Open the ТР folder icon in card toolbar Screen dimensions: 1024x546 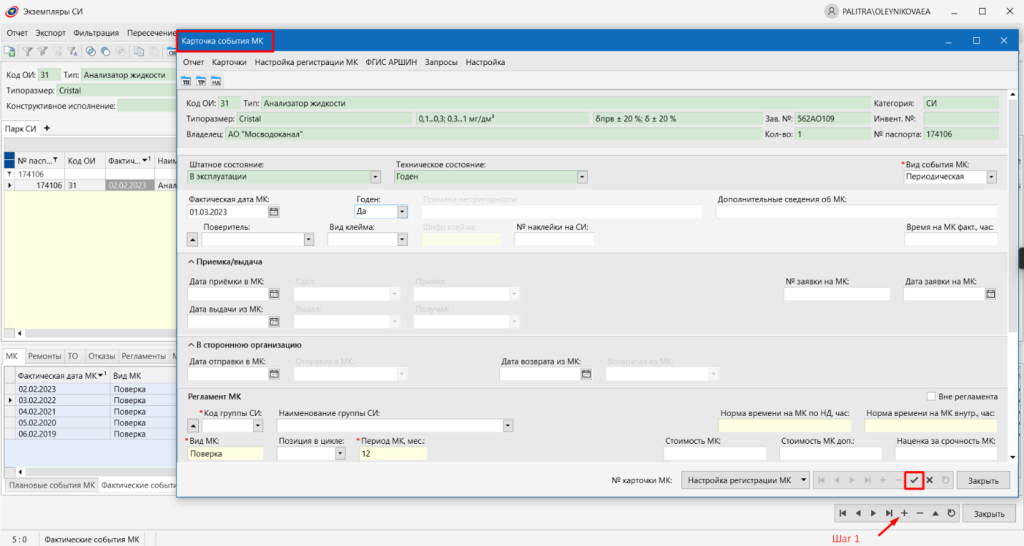point(201,81)
